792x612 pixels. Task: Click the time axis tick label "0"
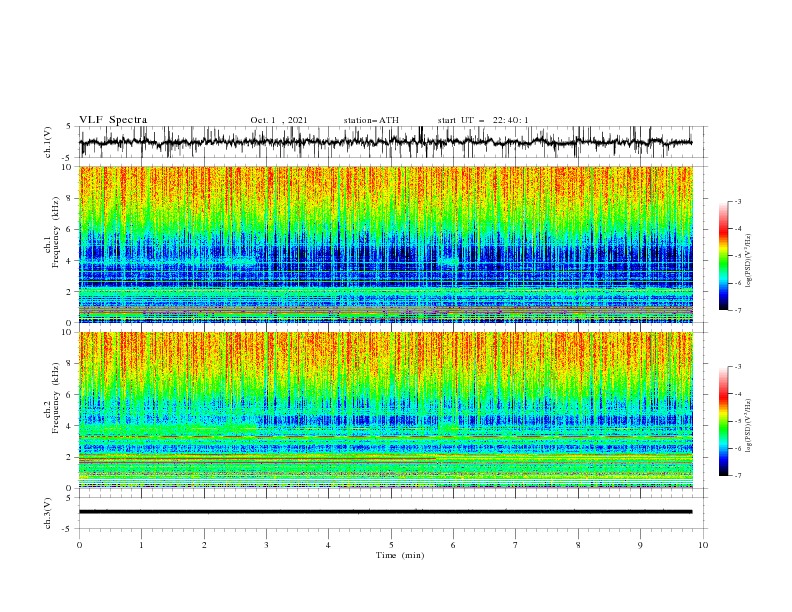tap(79, 545)
